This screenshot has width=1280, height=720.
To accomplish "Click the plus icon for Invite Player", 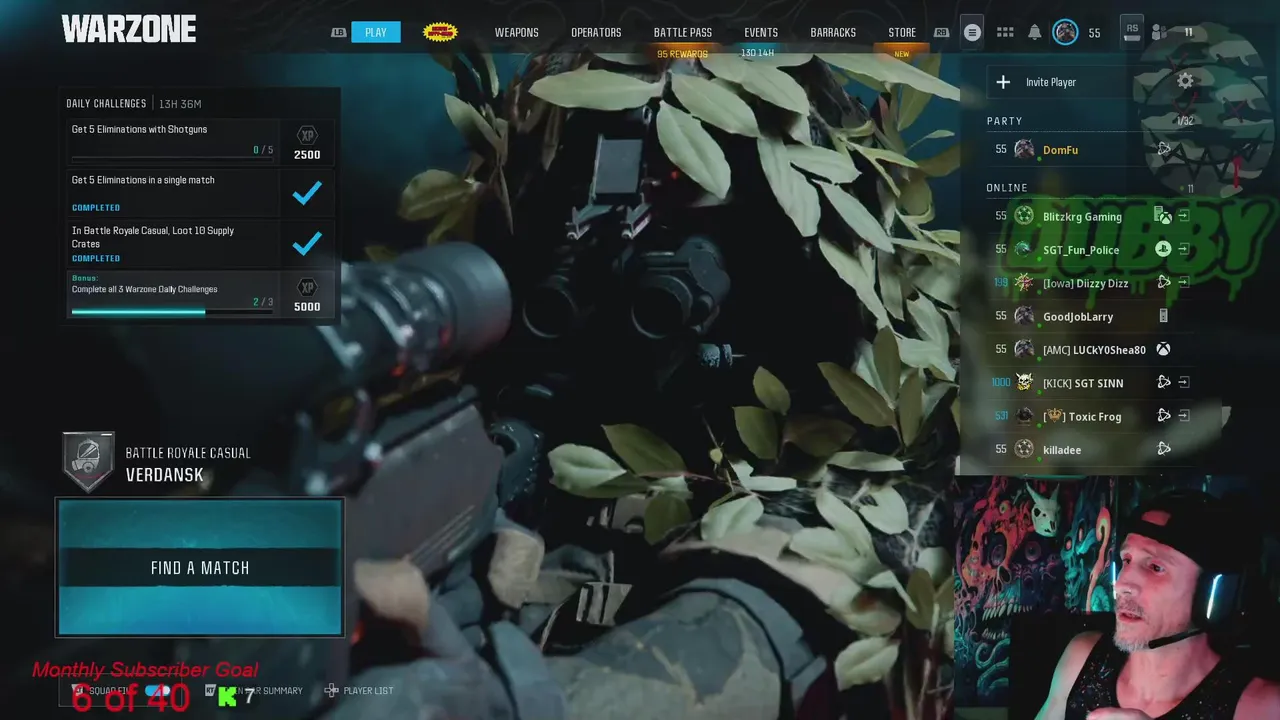I will pyautogui.click(x=1003, y=82).
